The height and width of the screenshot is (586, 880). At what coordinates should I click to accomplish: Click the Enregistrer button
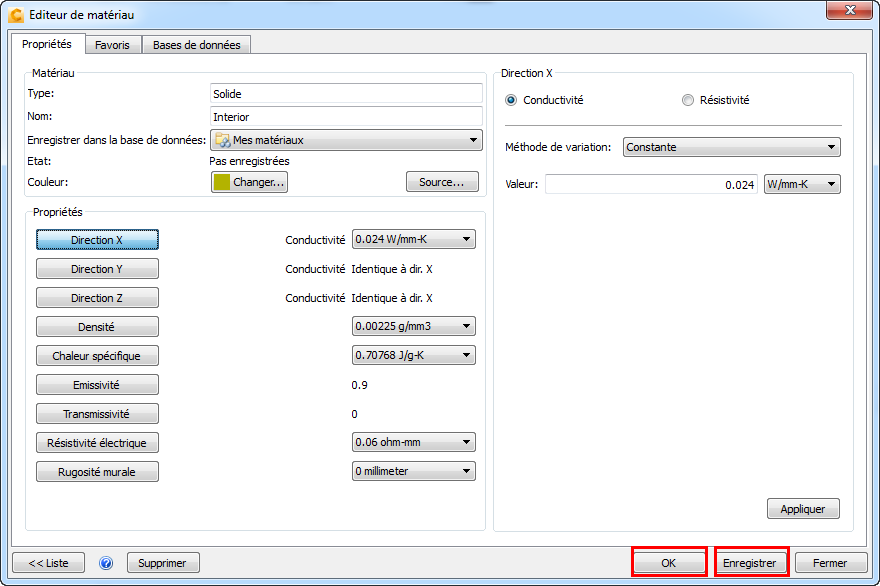[750, 563]
